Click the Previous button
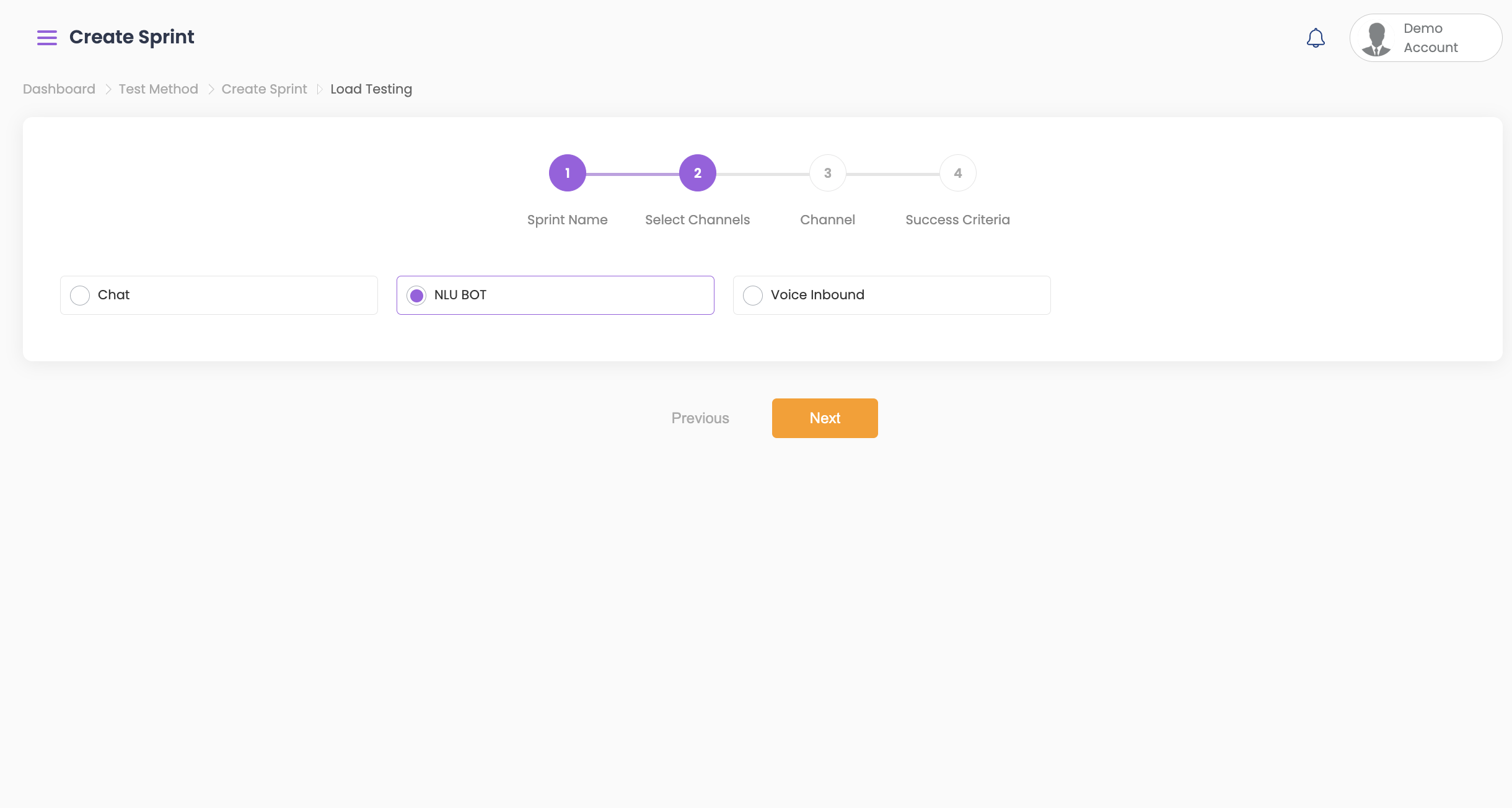Viewport: 1512px width, 808px height. [x=700, y=418]
